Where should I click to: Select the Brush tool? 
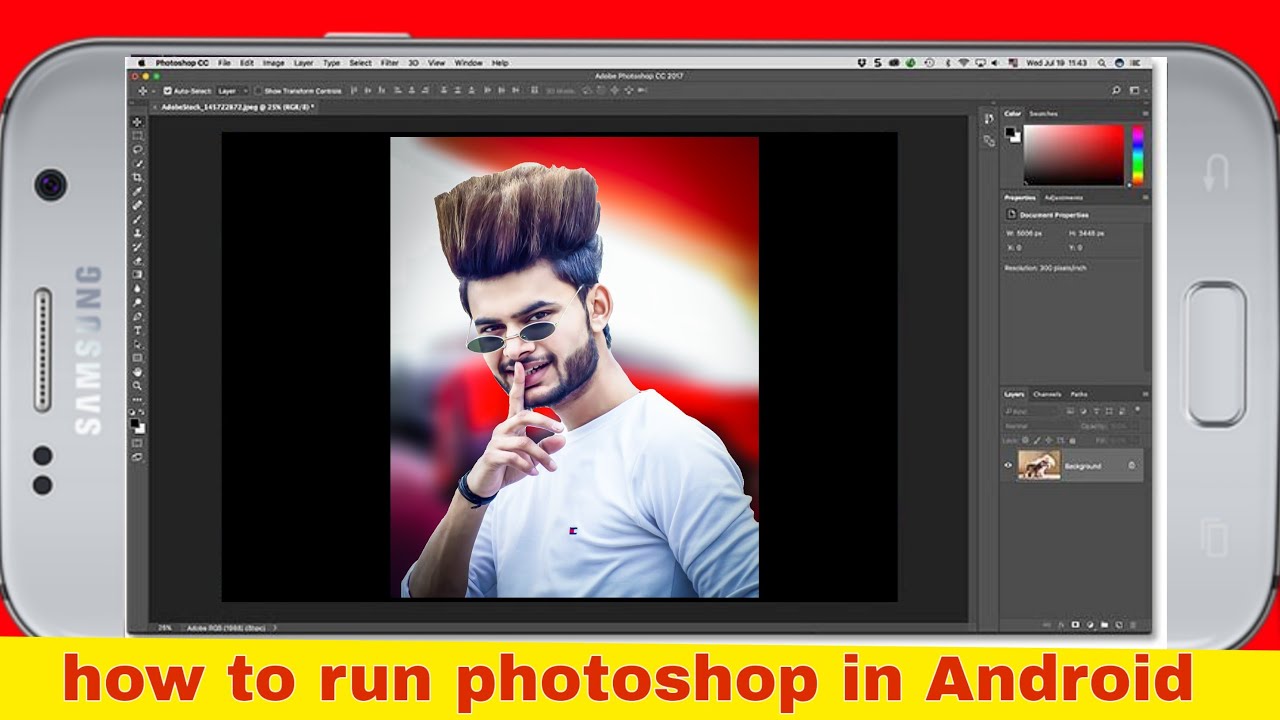(138, 217)
